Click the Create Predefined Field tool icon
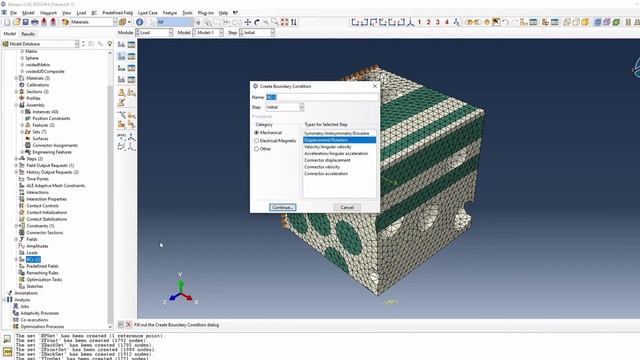The image size is (640, 360). pyautogui.click(x=121, y=68)
